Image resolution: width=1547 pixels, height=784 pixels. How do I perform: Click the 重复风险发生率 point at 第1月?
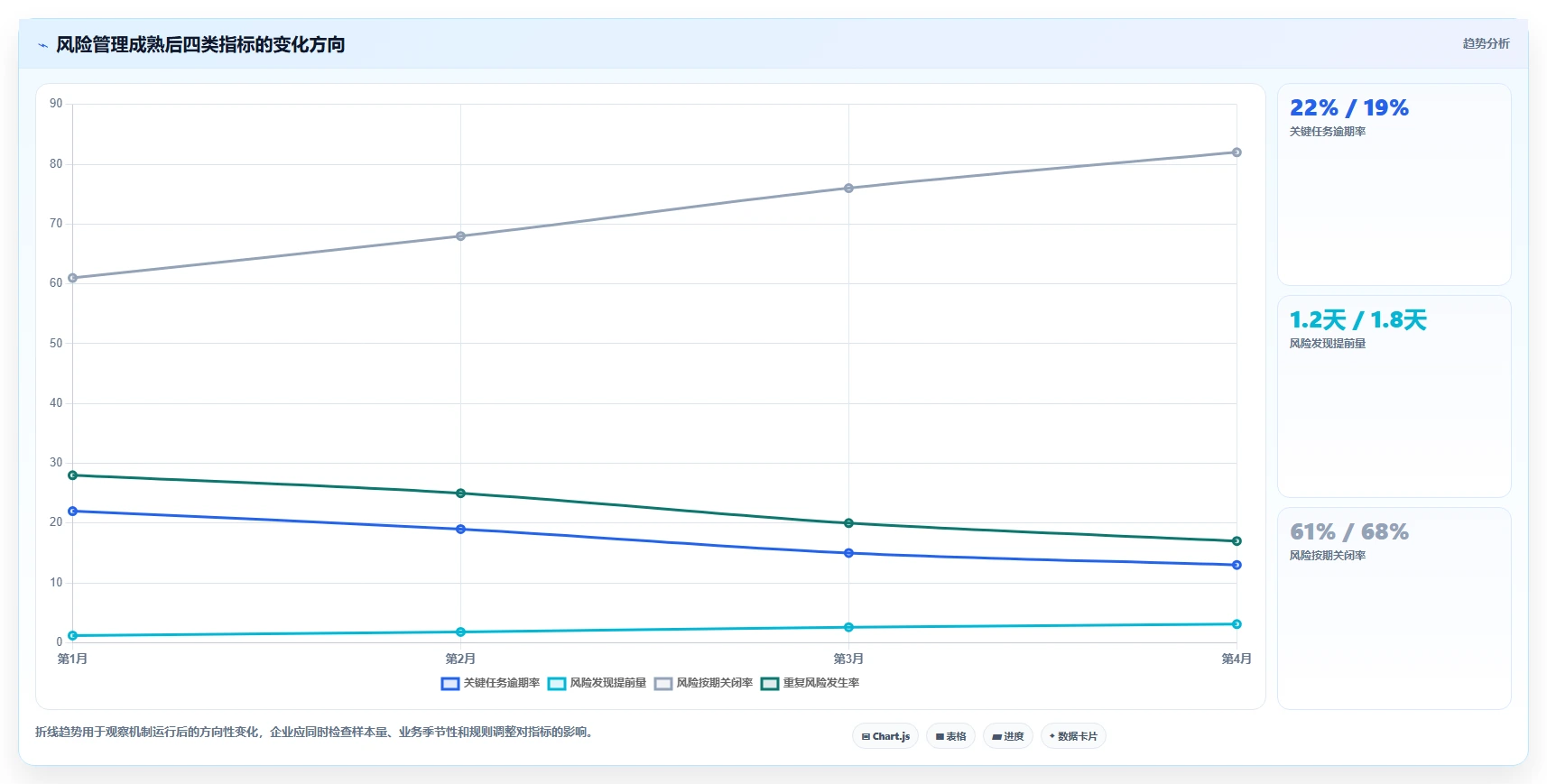click(x=72, y=475)
